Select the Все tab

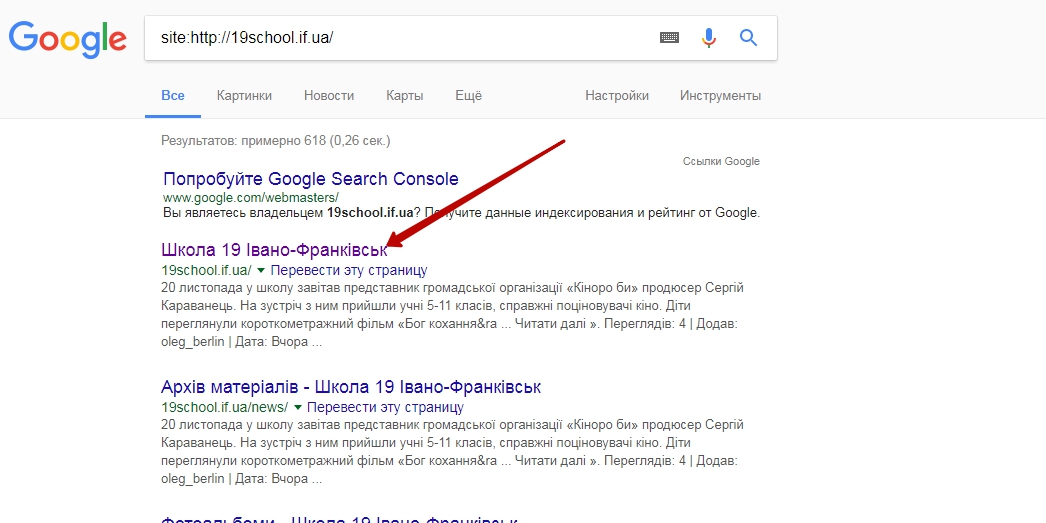click(173, 95)
